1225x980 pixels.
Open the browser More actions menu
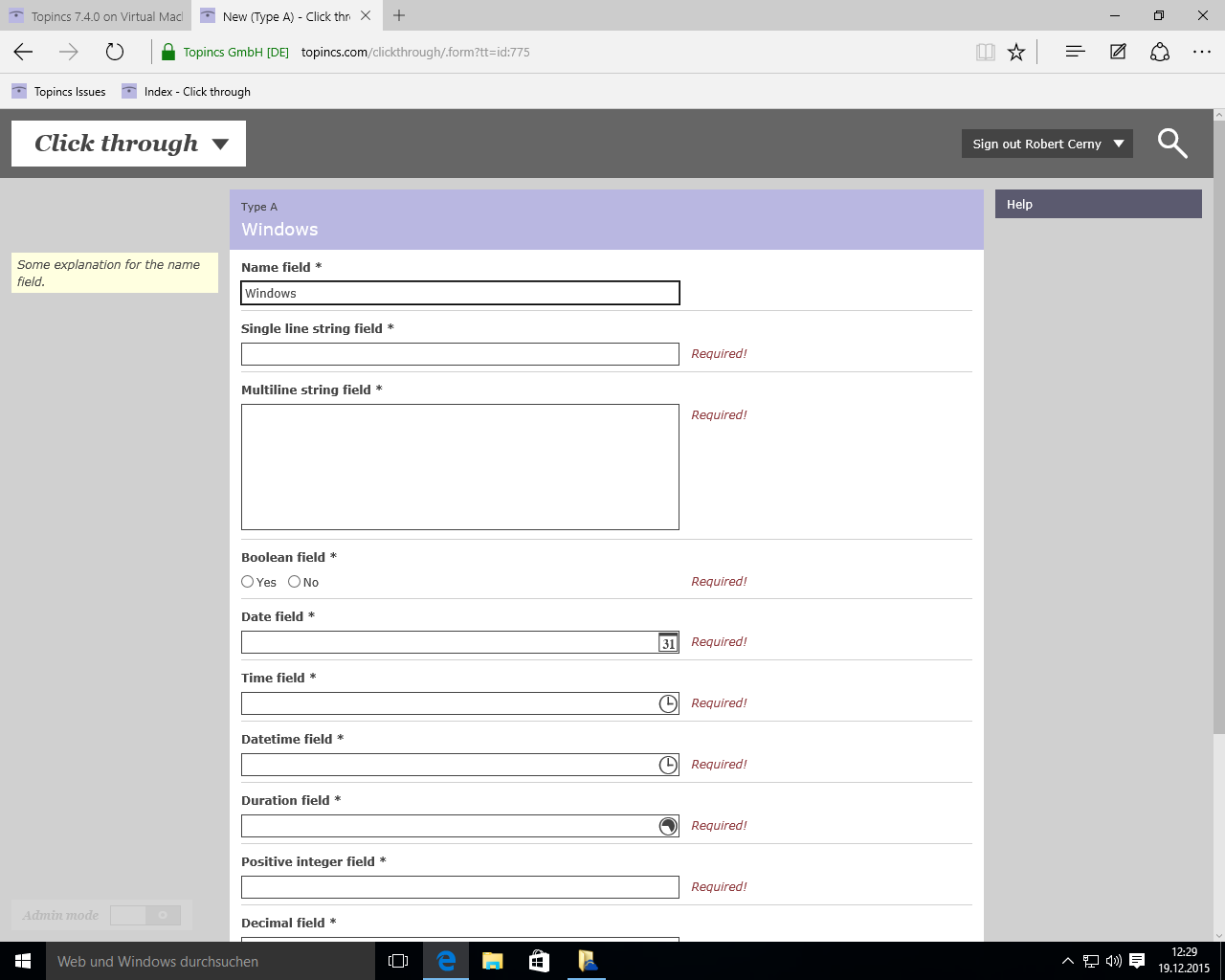tap(1202, 53)
